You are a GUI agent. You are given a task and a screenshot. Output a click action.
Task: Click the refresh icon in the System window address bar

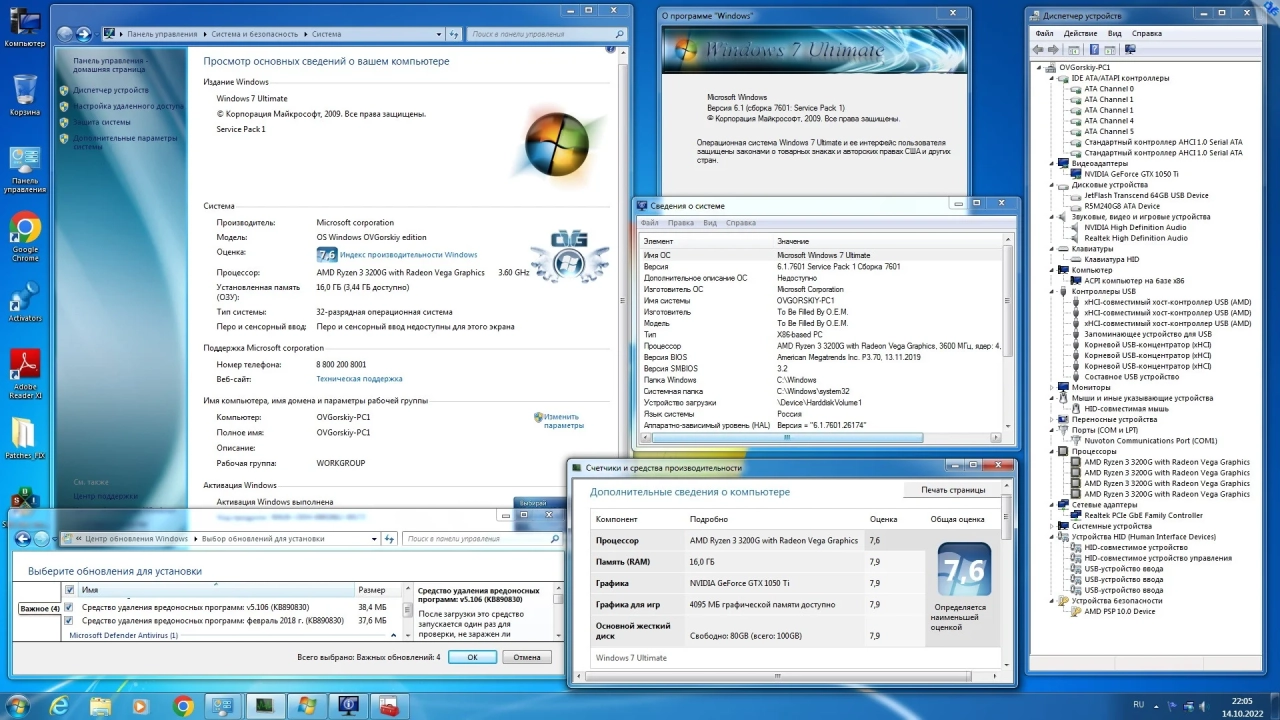pyautogui.click(x=455, y=34)
